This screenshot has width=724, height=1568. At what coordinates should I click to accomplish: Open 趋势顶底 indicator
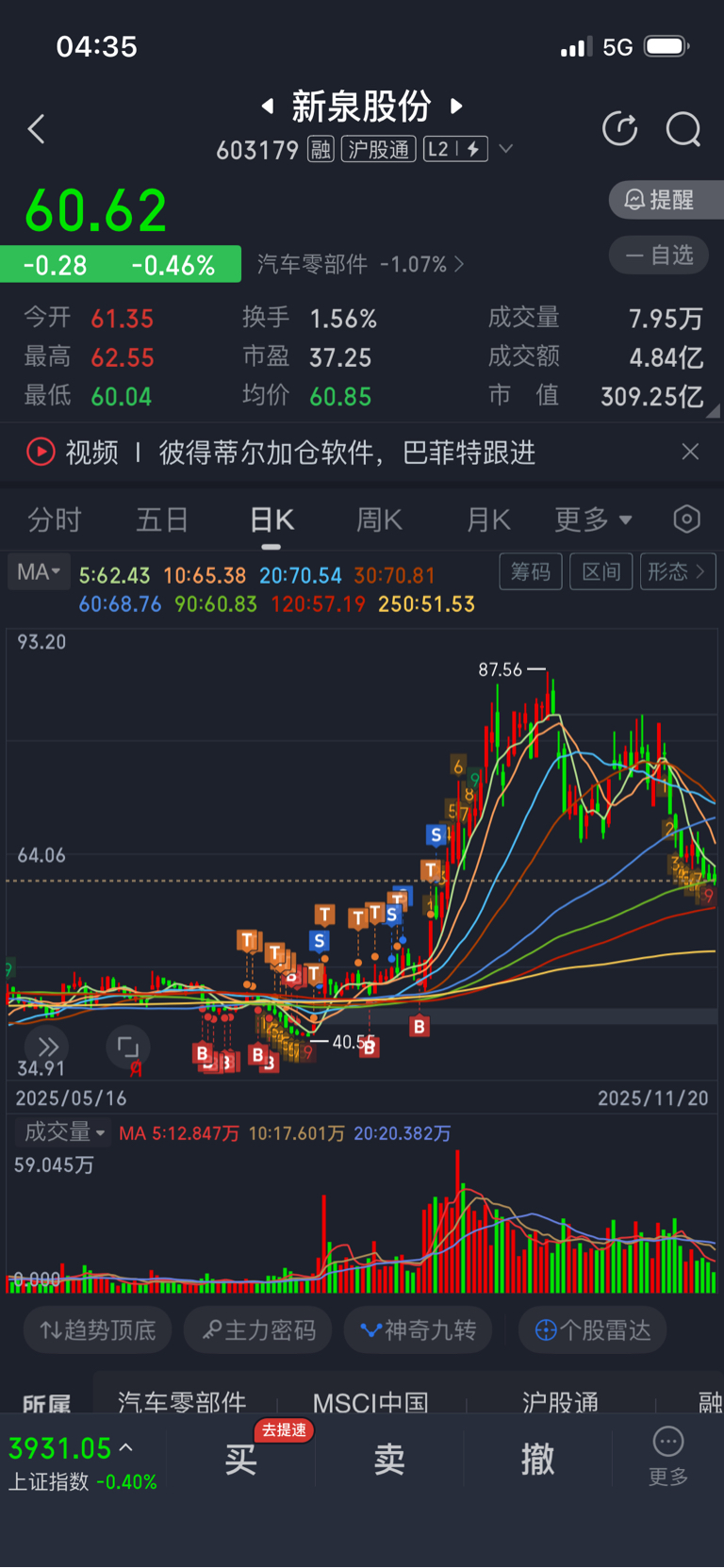tap(98, 1330)
